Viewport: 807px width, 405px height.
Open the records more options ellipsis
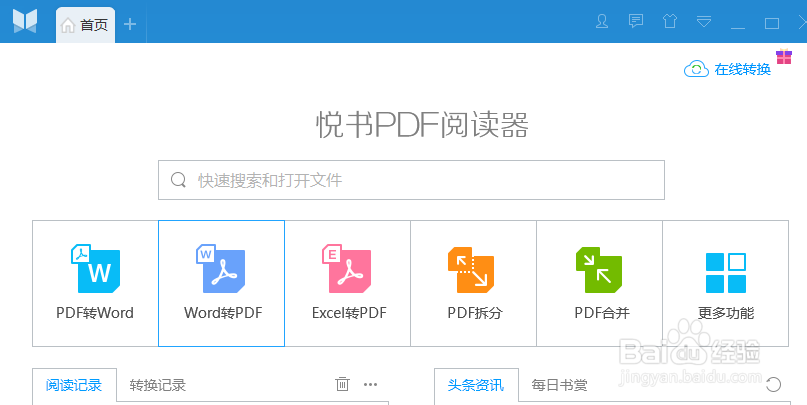pos(371,384)
